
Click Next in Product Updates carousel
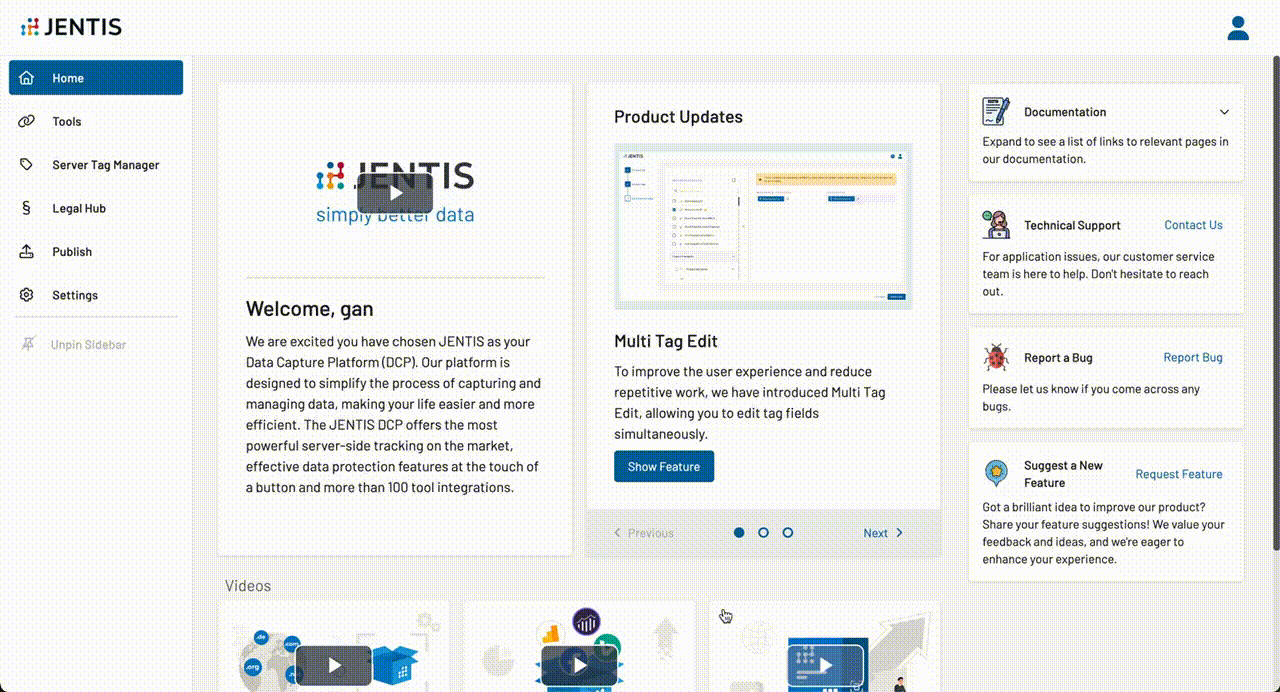884,533
